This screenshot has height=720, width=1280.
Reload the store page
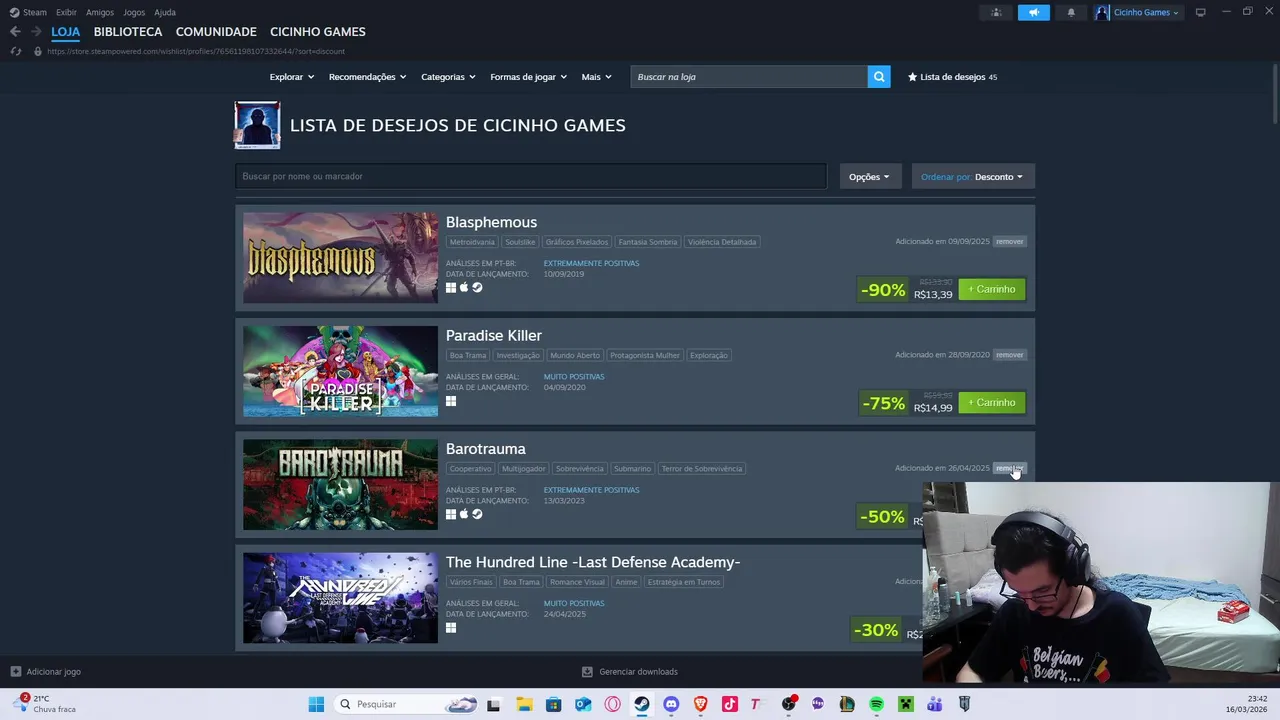coord(15,51)
